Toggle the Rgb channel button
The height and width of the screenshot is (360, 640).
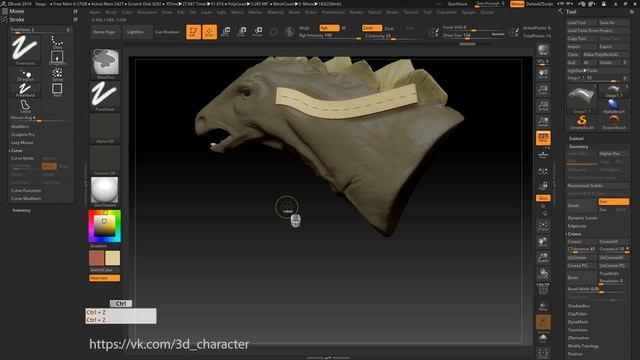pos(329,28)
